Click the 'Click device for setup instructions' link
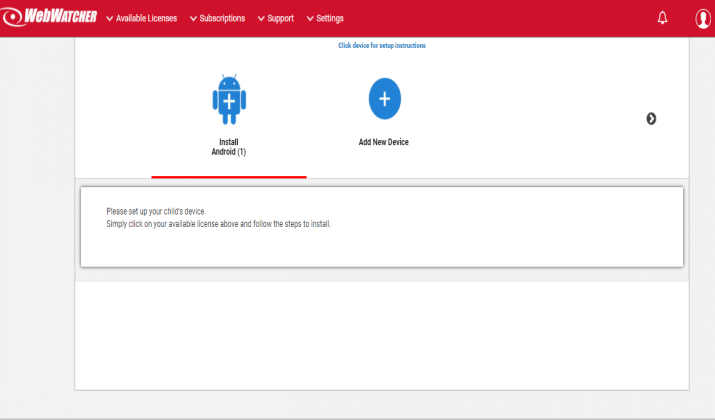The height and width of the screenshot is (420, 715). (x=382, y=46)
